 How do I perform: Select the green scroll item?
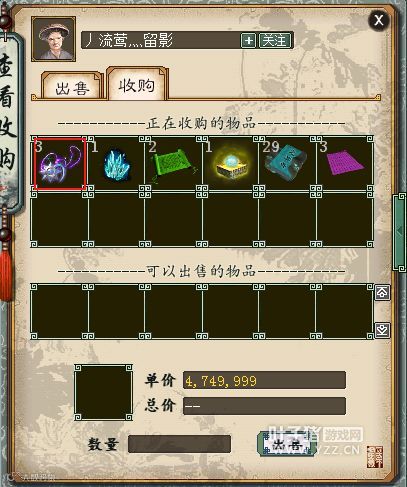click(173, 164)
